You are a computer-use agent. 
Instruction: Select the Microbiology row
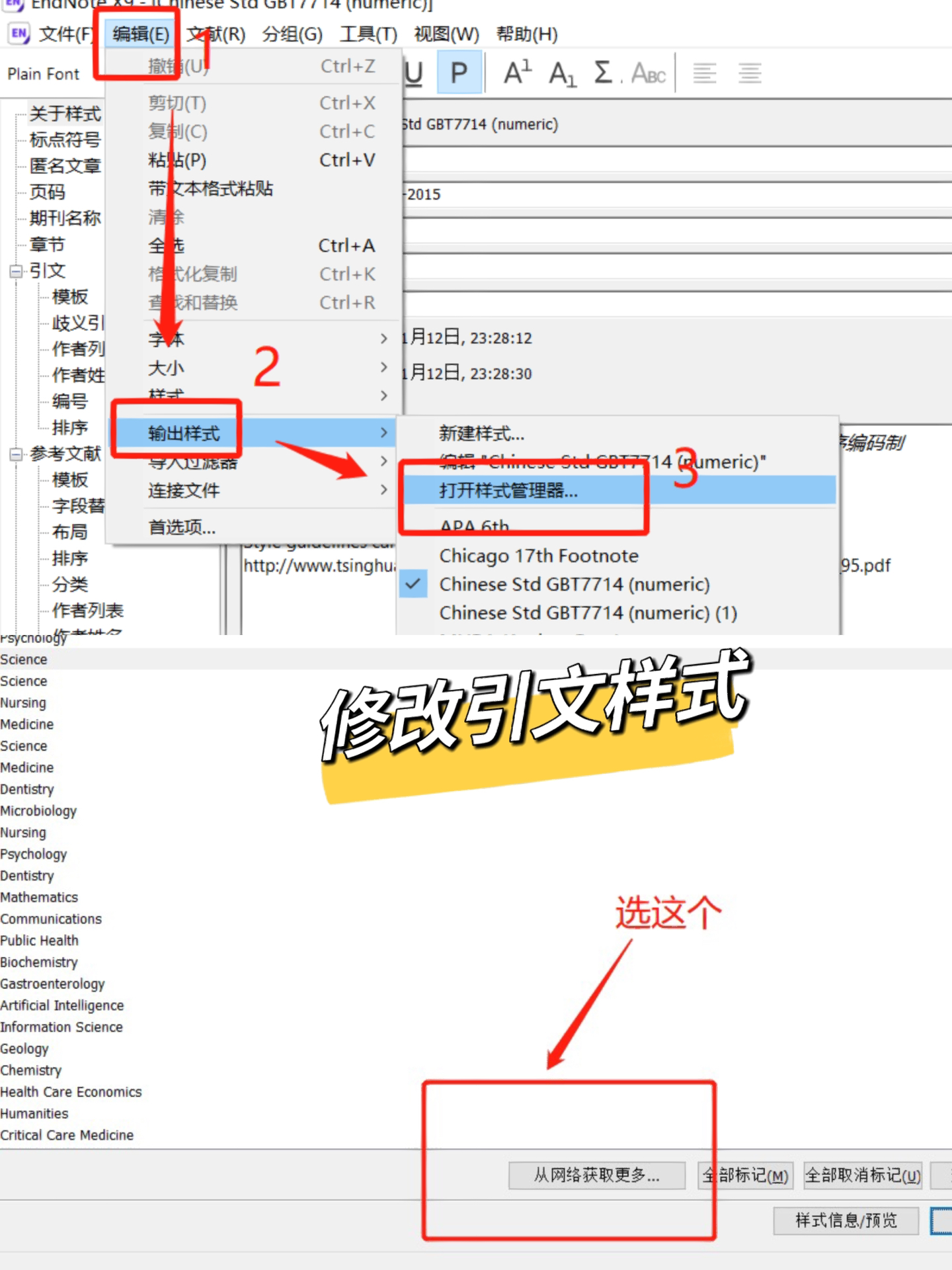click(x=38, y=811)
